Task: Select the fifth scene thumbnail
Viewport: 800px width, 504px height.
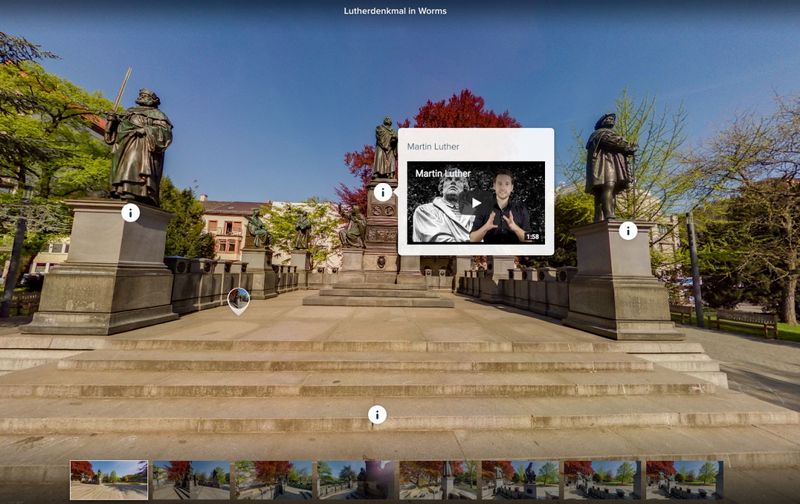Action: (438, 480)
